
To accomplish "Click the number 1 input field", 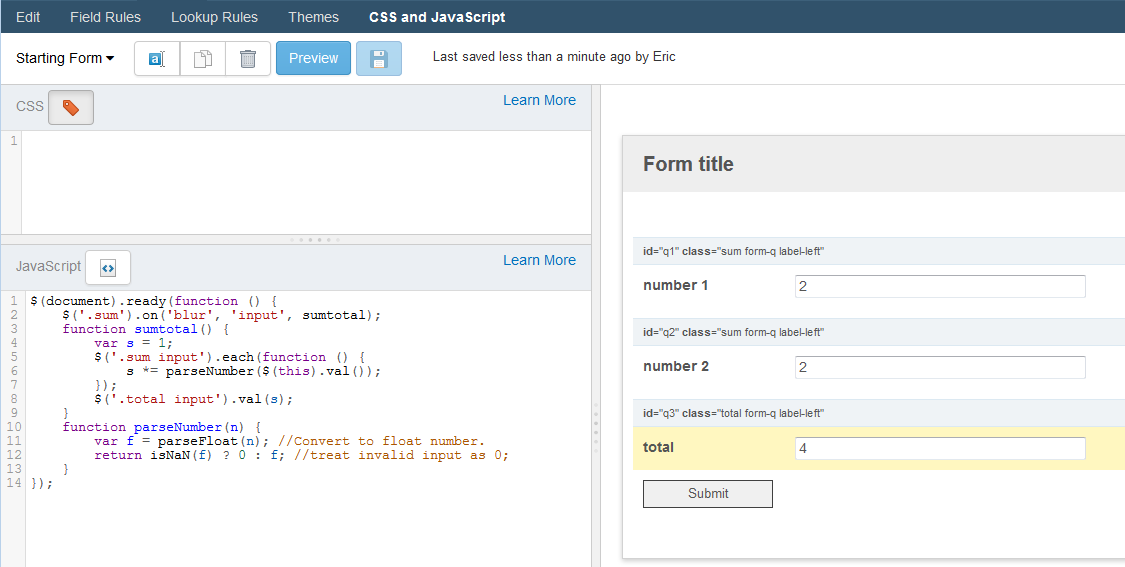I will coord(940,286).
